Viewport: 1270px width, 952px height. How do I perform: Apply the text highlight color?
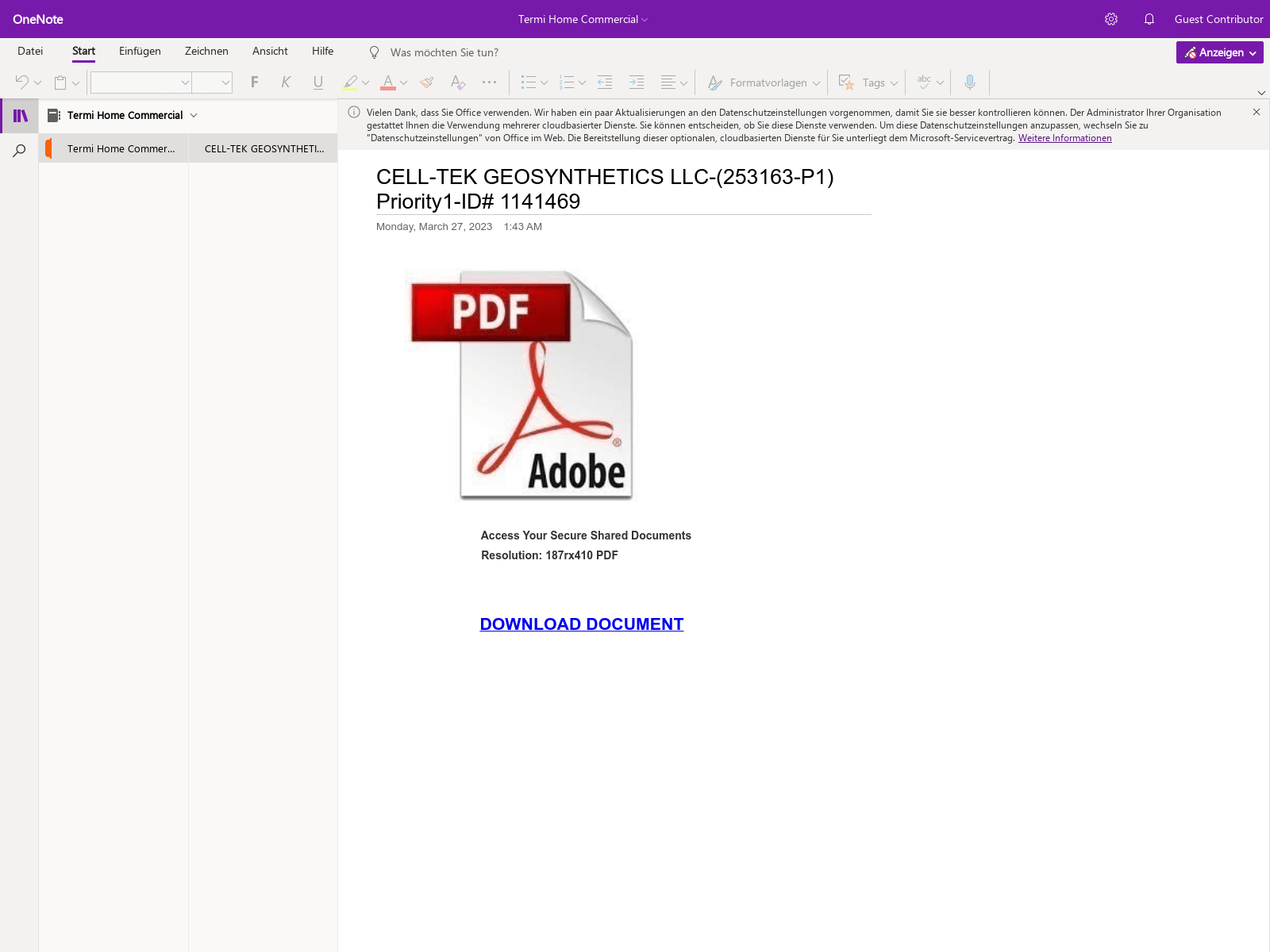(350, 82)
